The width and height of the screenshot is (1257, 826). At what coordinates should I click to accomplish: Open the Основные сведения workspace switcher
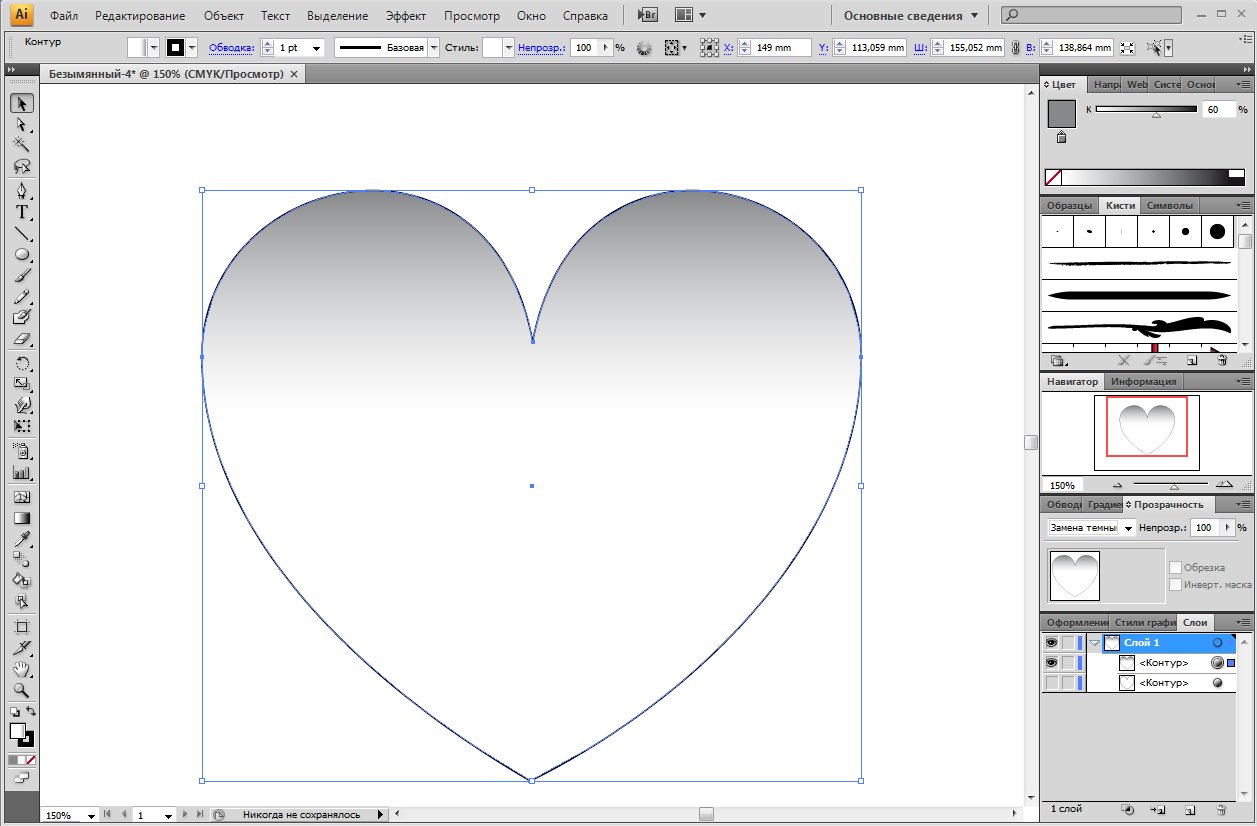tap(910, 16)
